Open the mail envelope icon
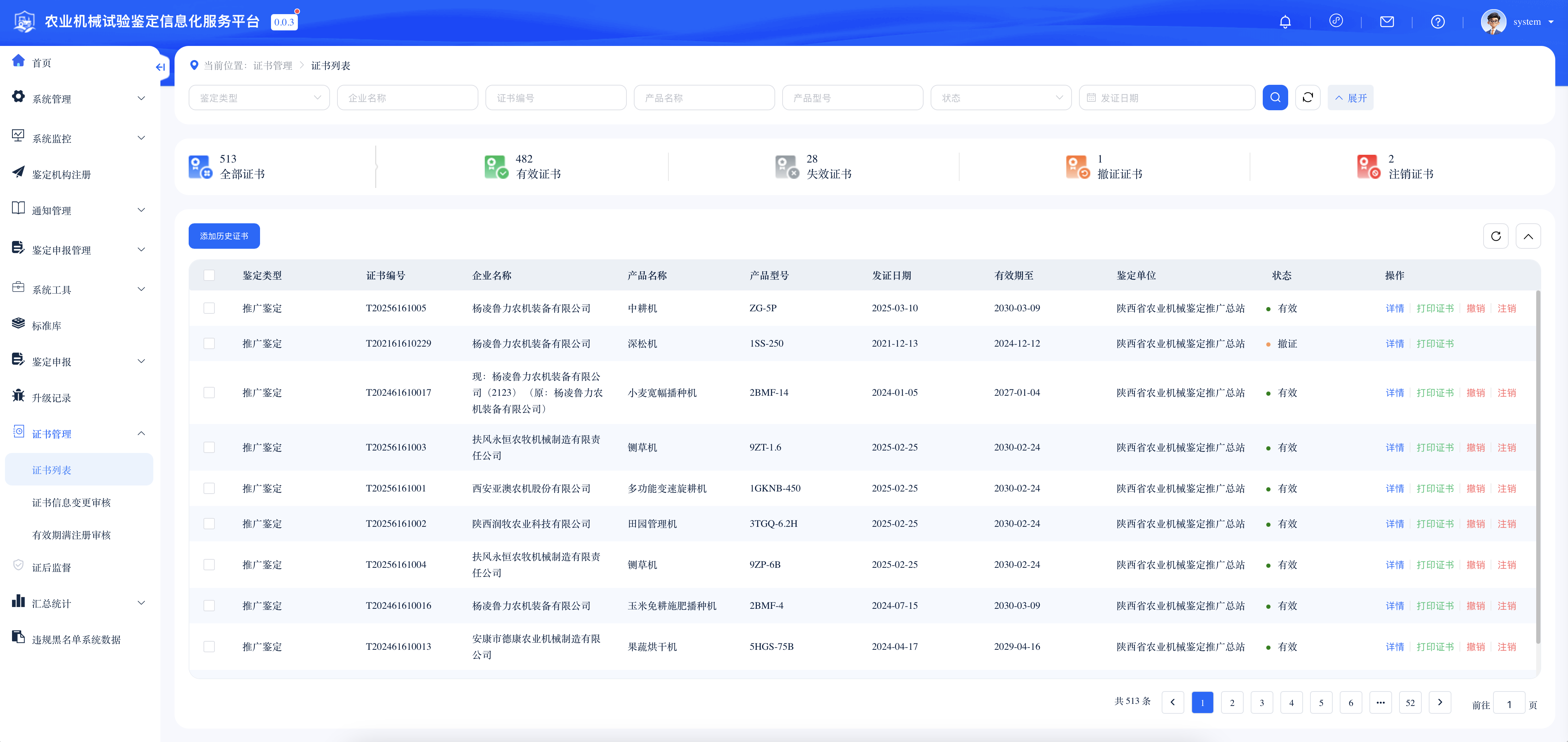The height and width of the screenshot is (742, 1568). click(1387, 22)
